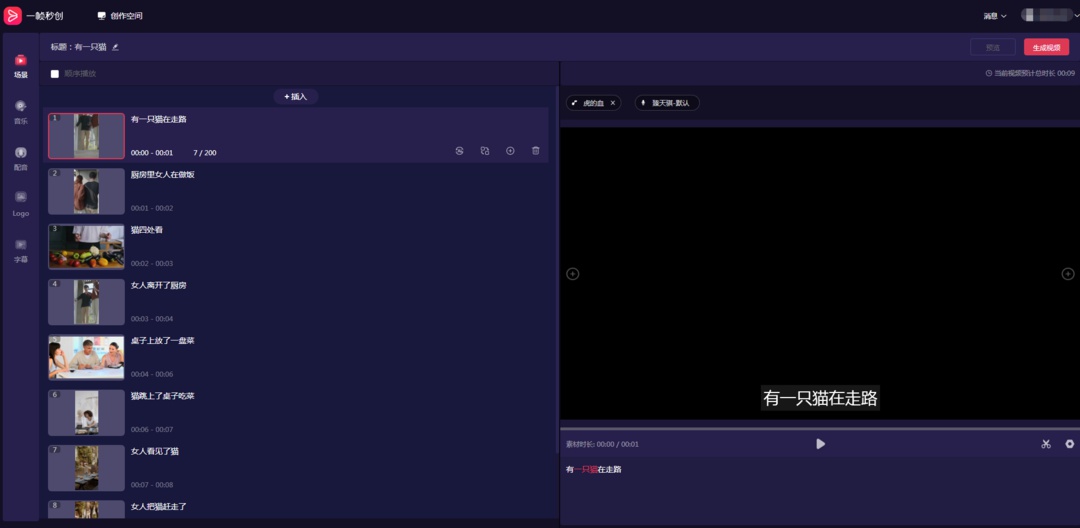Screen dimensions: 1080x528
Task: Expand the 消息 dropdown
Action: point(995,16)
